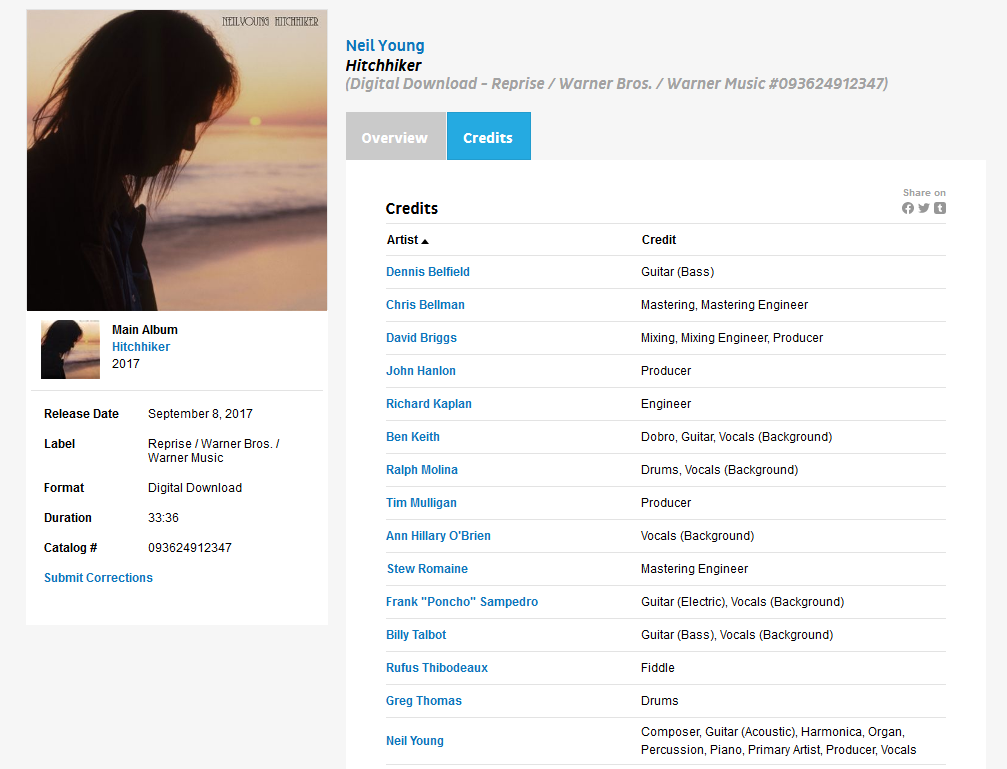1007x769 pixels.
Task: Switch to the Overview tab
Action: tap(395, 137)
